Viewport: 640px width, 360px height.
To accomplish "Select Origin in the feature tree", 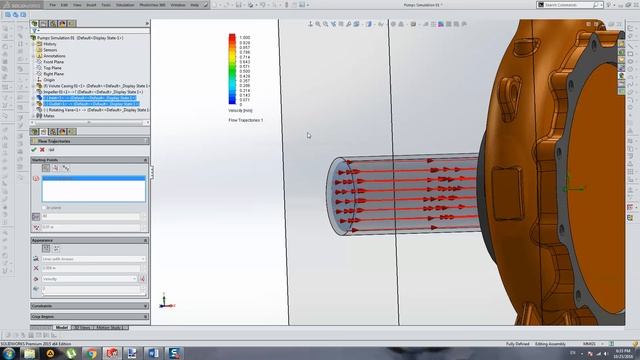I will click(x=49, y=80).
